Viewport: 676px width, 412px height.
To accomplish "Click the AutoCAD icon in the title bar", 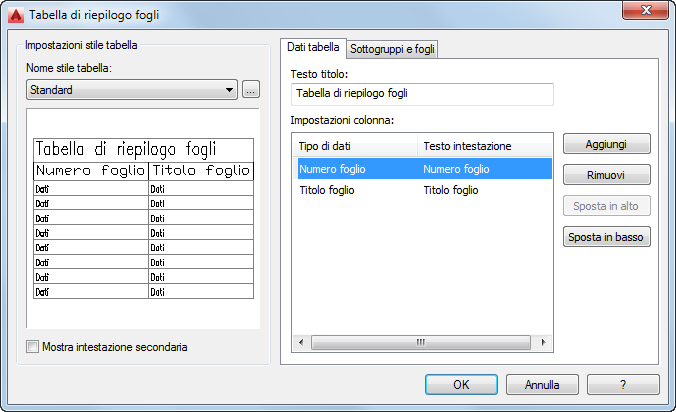I will (15, 14).
